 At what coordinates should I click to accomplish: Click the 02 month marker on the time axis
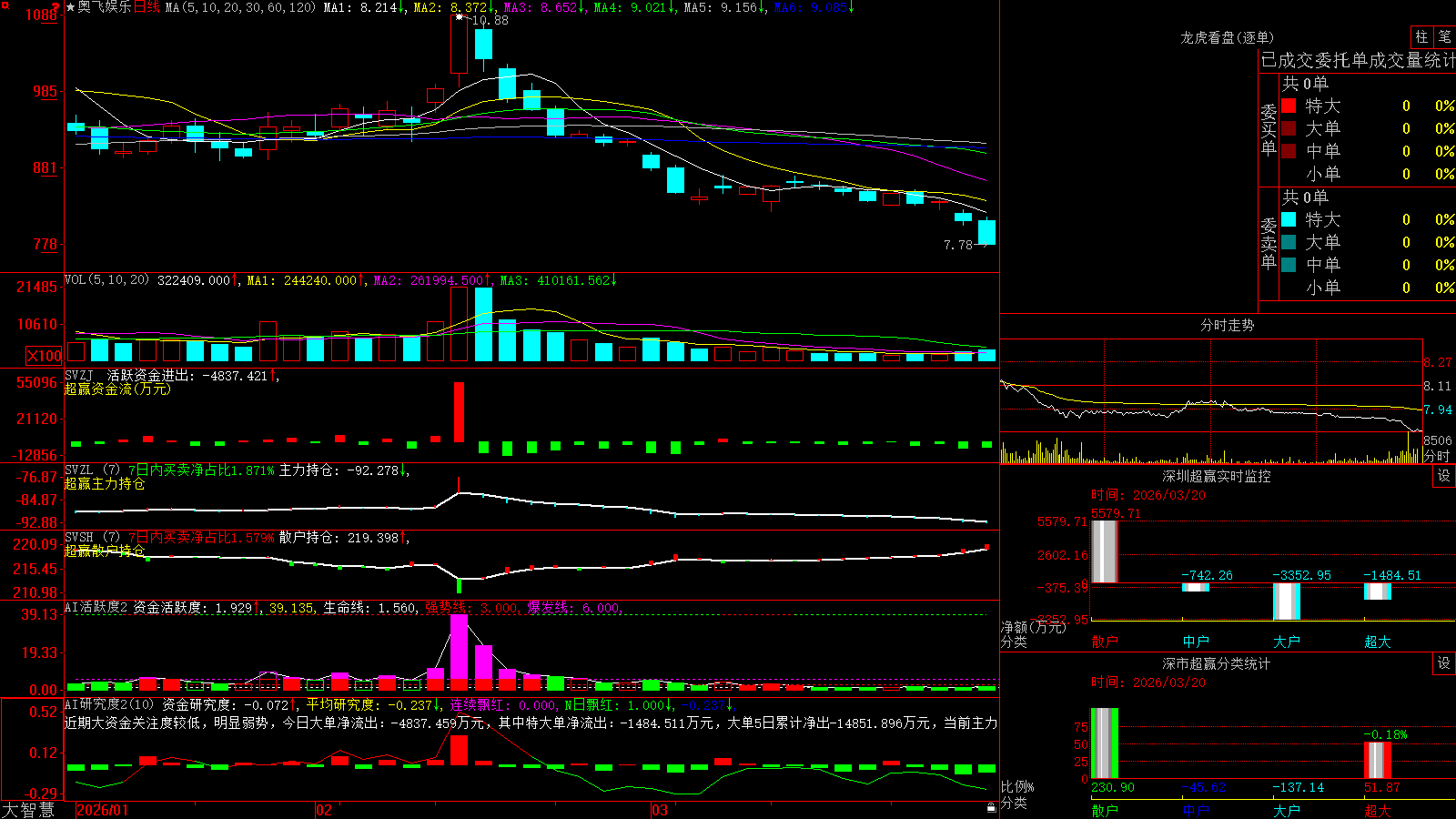pyautogui.click(x=323, y=810)
